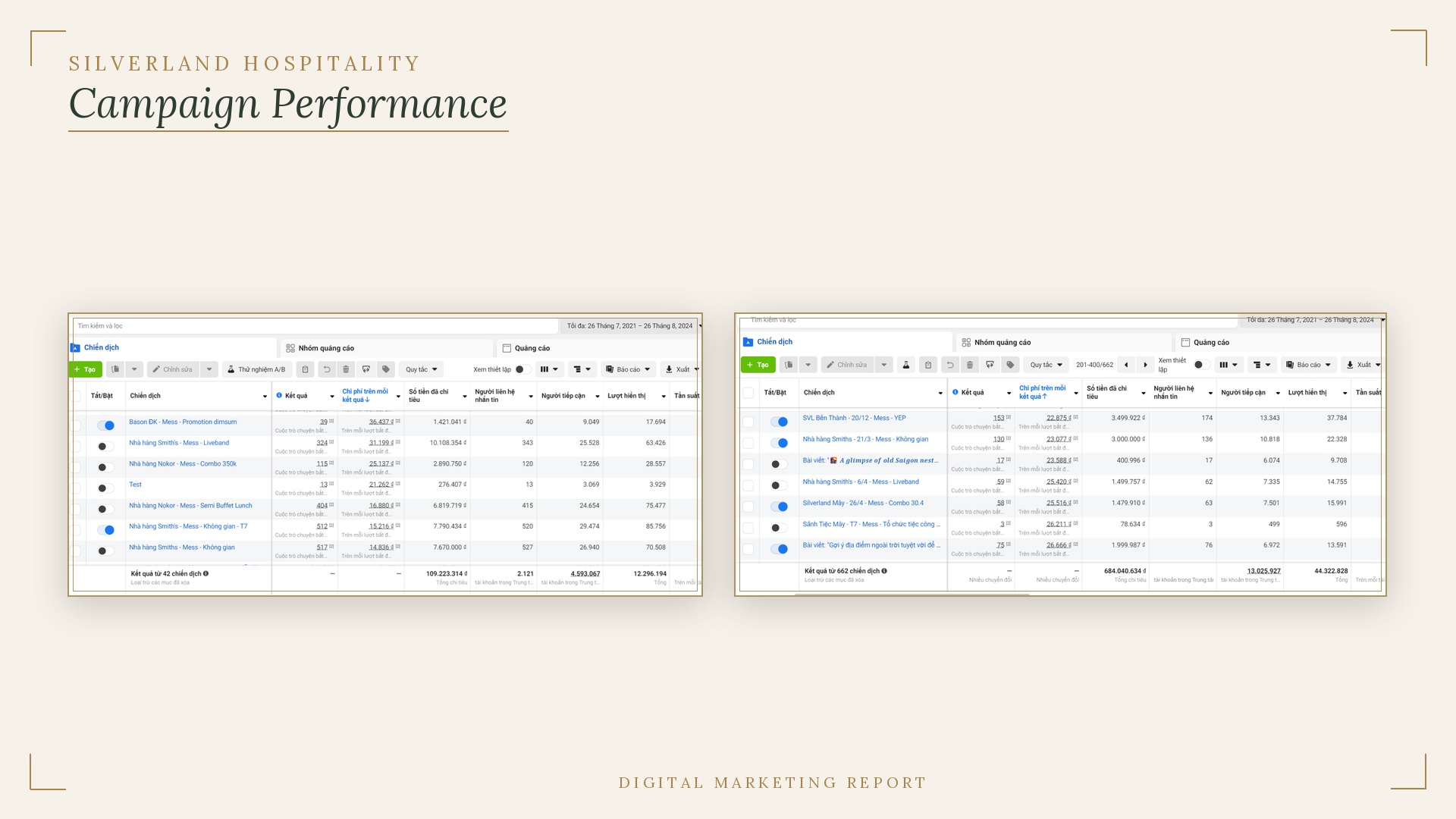Click the trash delete icon in right panel
This screenshot has height=819, width=1456.
click(x=970, y=365)
